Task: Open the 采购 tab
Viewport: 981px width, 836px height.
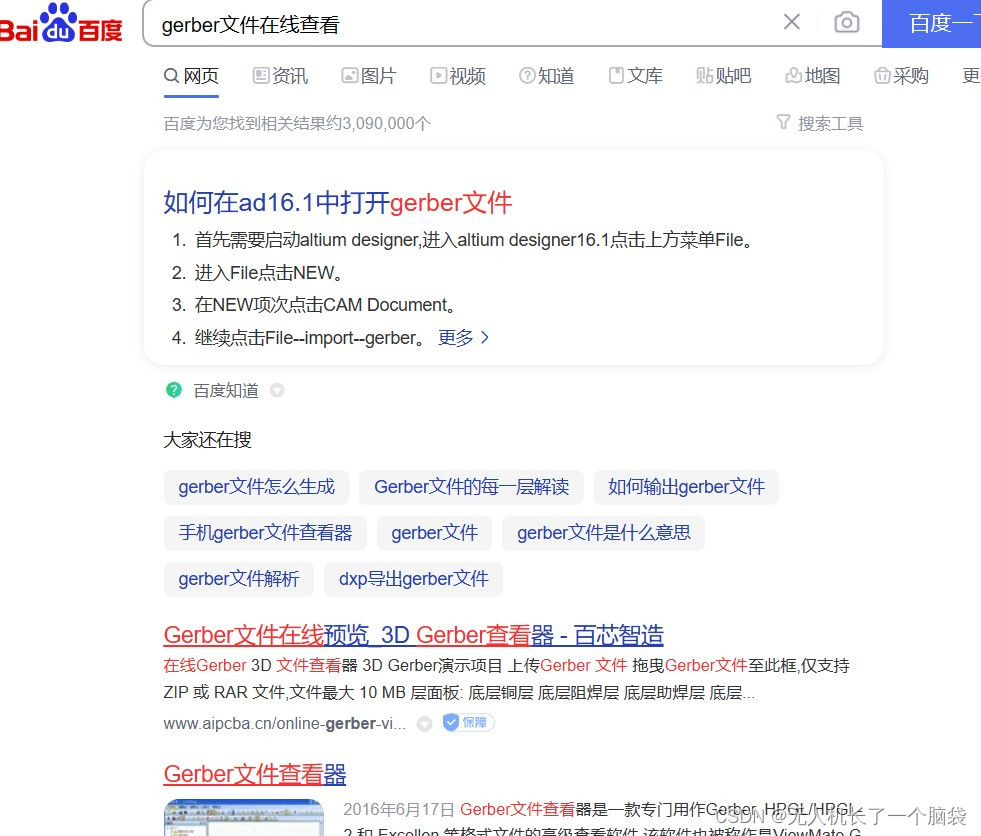Action: pos(902,76)
